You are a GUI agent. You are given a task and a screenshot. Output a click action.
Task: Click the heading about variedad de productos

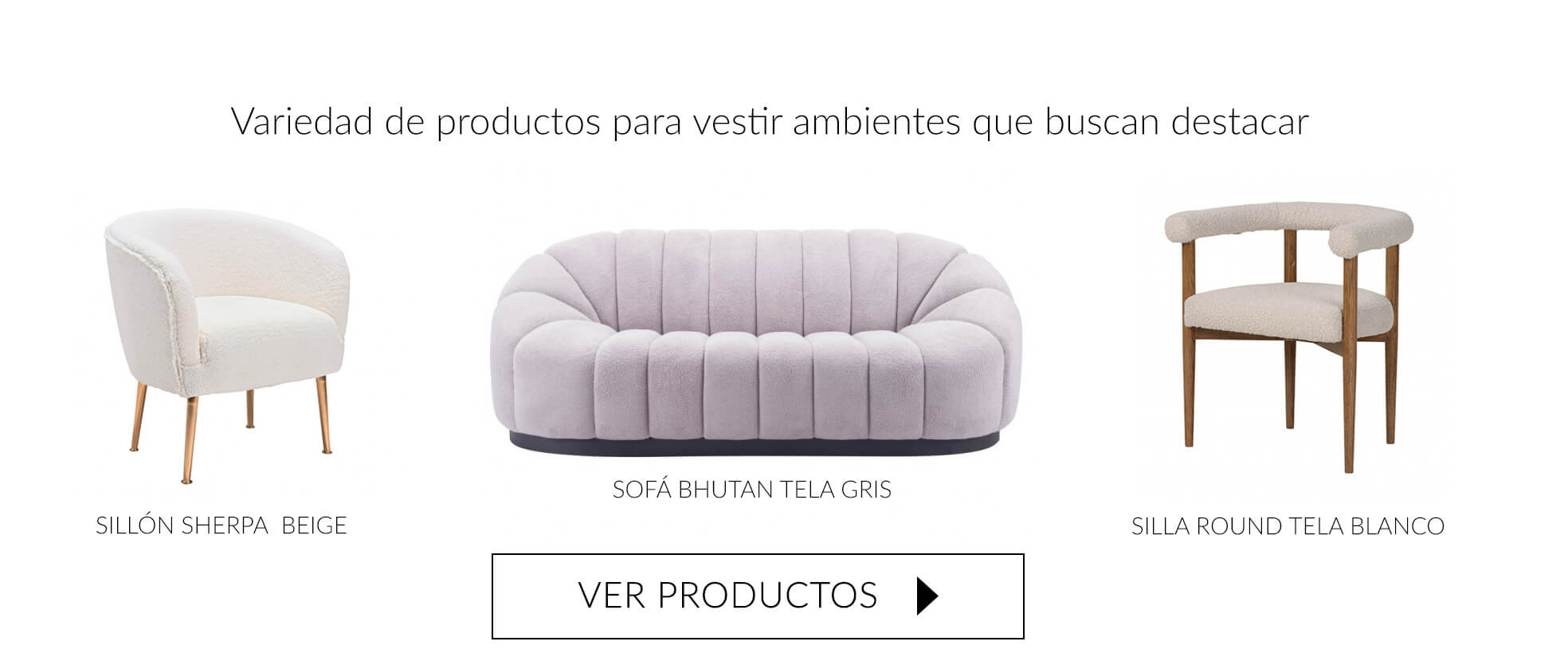[770, 122]
